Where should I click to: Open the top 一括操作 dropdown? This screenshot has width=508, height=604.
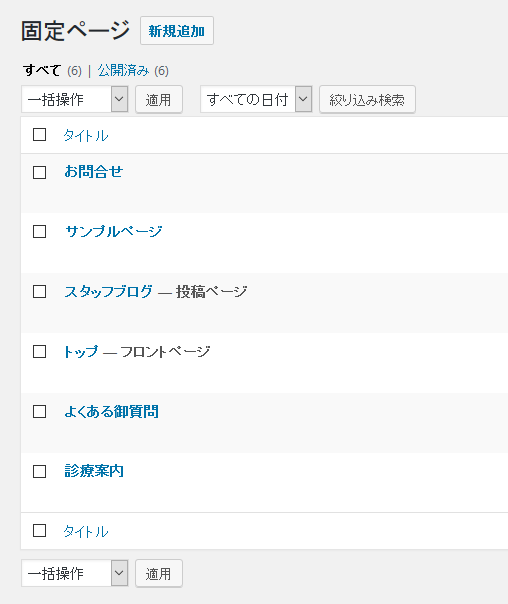click(x=75, y=99)
